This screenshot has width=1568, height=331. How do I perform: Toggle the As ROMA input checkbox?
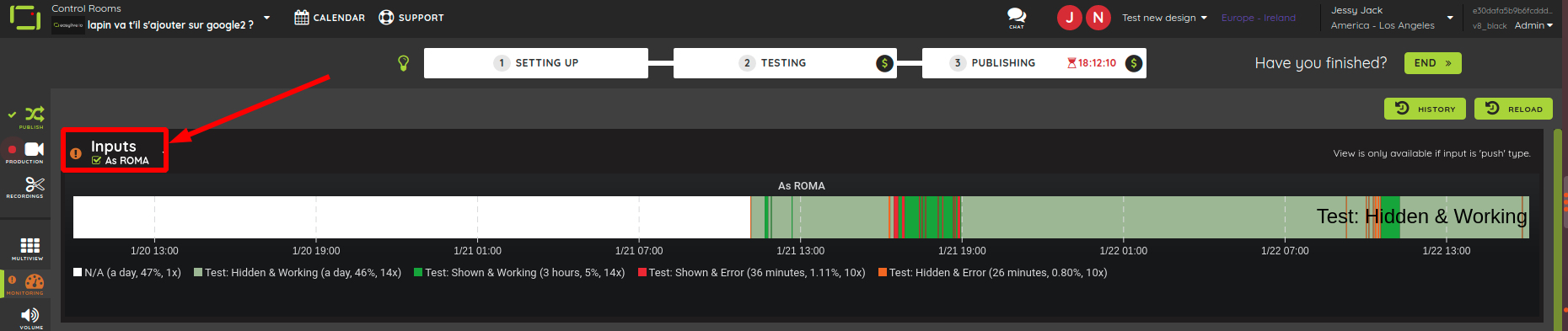(x=97, y=160)
